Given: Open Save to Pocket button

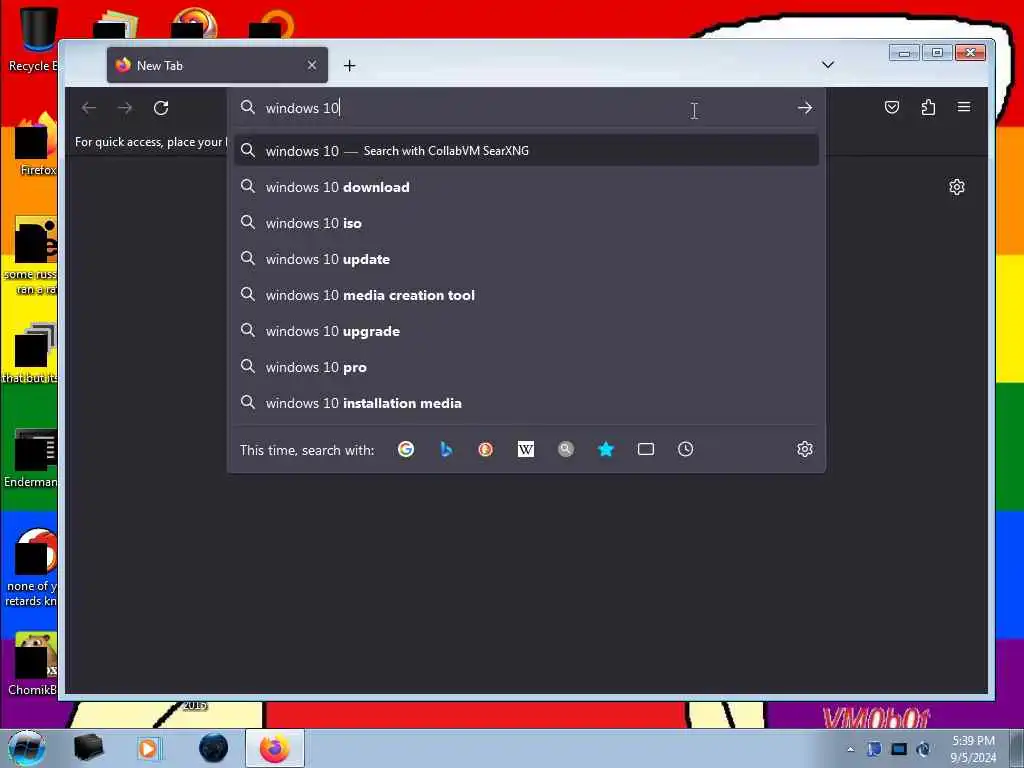Looking at the screenshot, I should [891, 107].
